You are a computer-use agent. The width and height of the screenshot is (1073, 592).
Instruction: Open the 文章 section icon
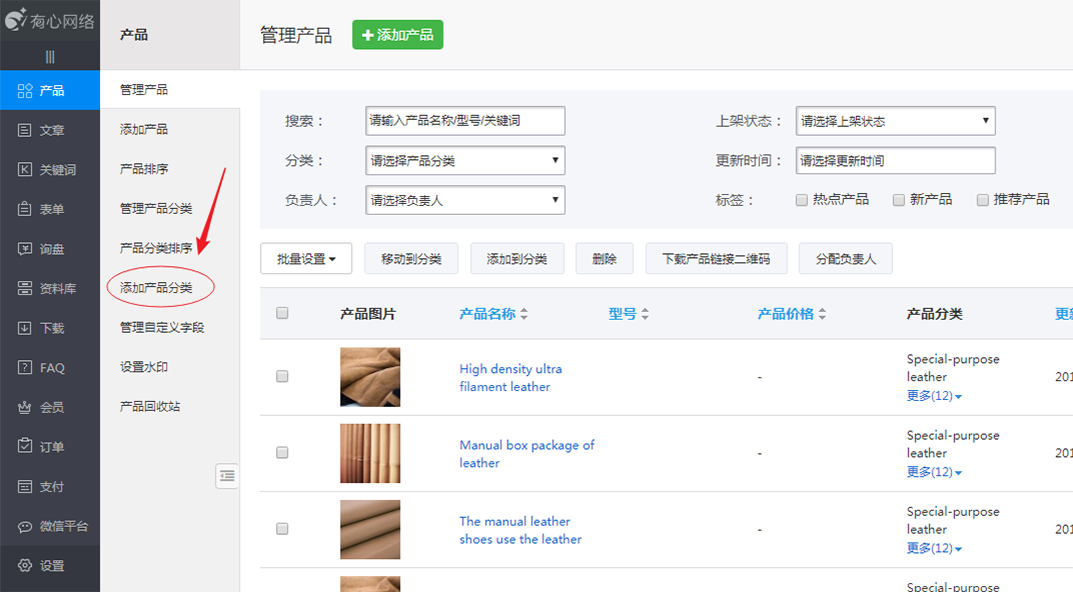pos(25,130)
